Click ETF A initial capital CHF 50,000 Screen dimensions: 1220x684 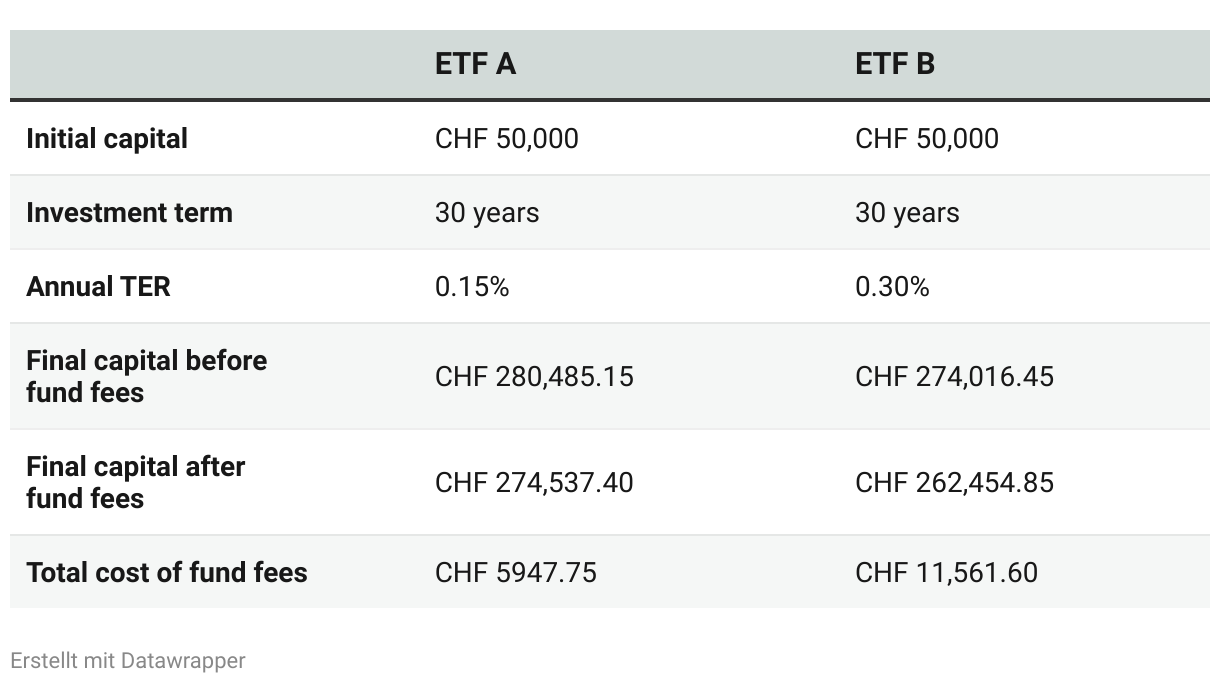click(x=506, y=138)
